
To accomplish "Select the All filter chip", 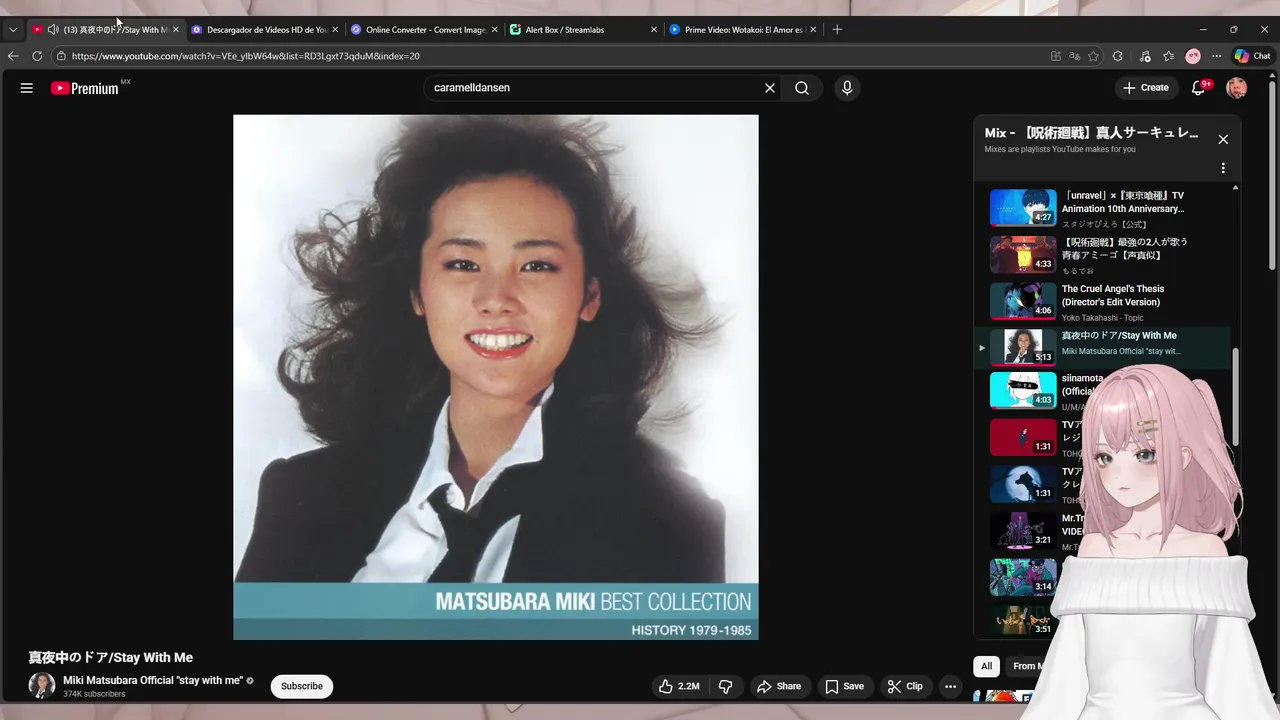I will [x=986, y=666].
